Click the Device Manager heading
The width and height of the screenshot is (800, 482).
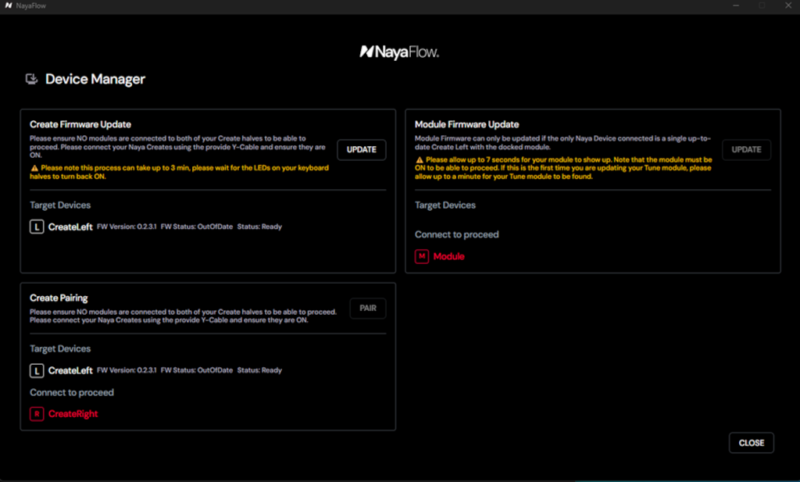click(95, 79)
